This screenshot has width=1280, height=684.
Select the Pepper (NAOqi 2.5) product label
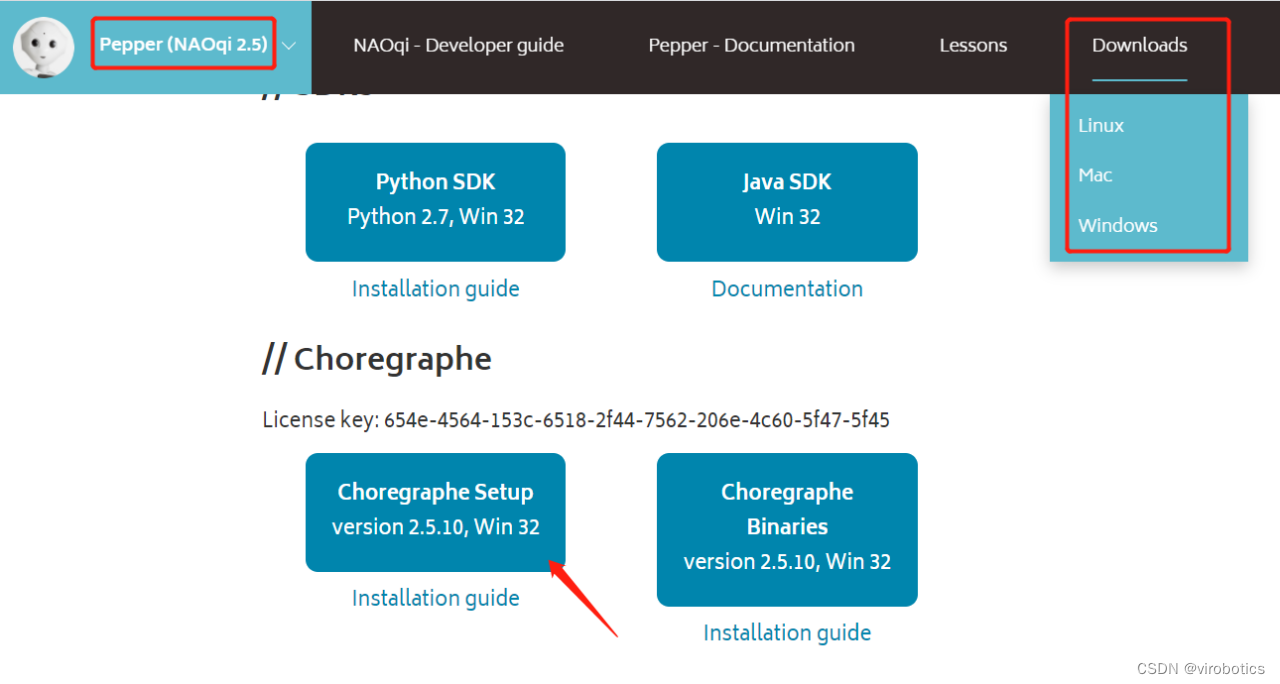[x=183, y=45]
